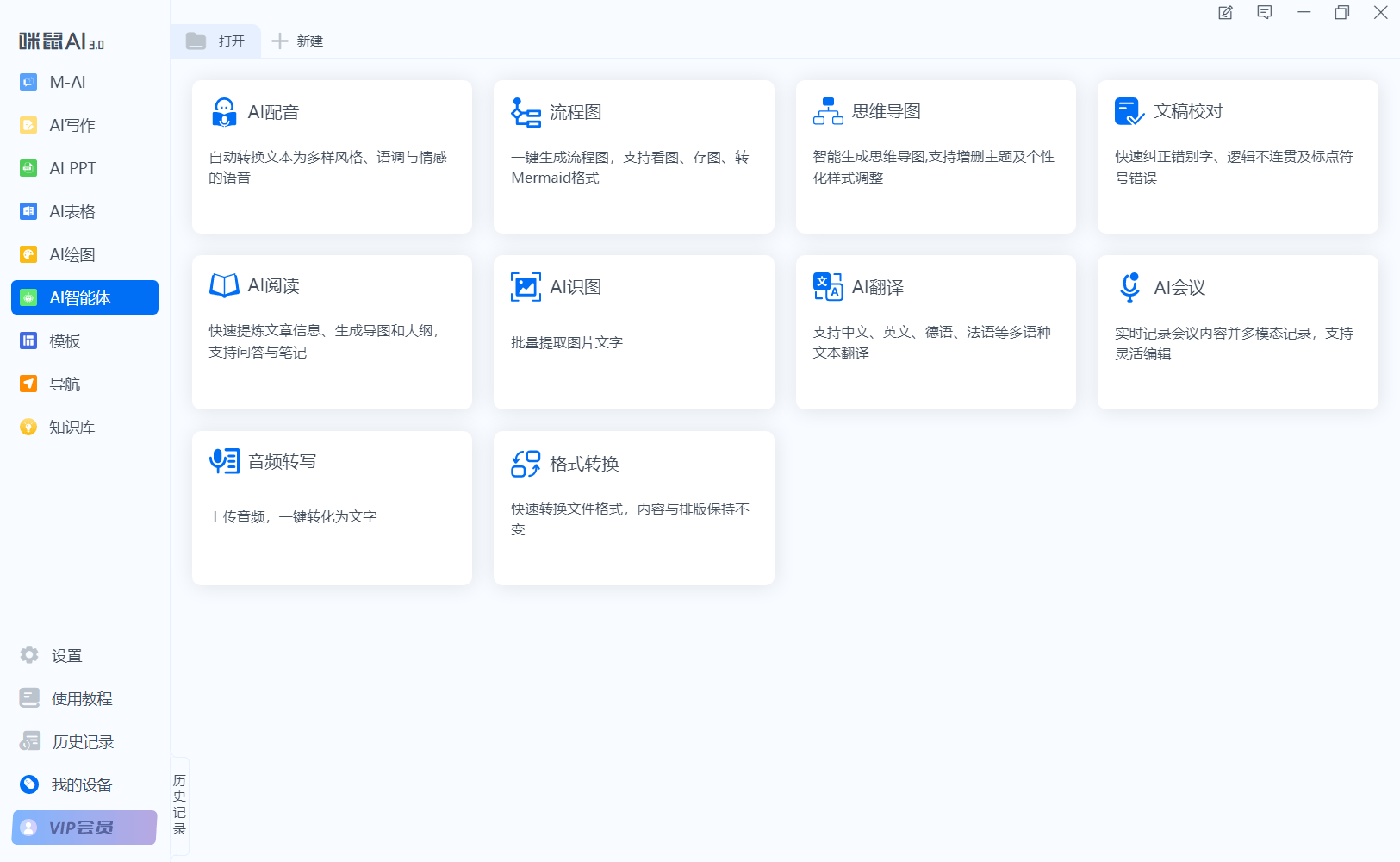Image resolution: width=1400 pixels, height=862 pixels.
Task: Click the 我的设备 label in sidebar
Action: tap(82, 784)
